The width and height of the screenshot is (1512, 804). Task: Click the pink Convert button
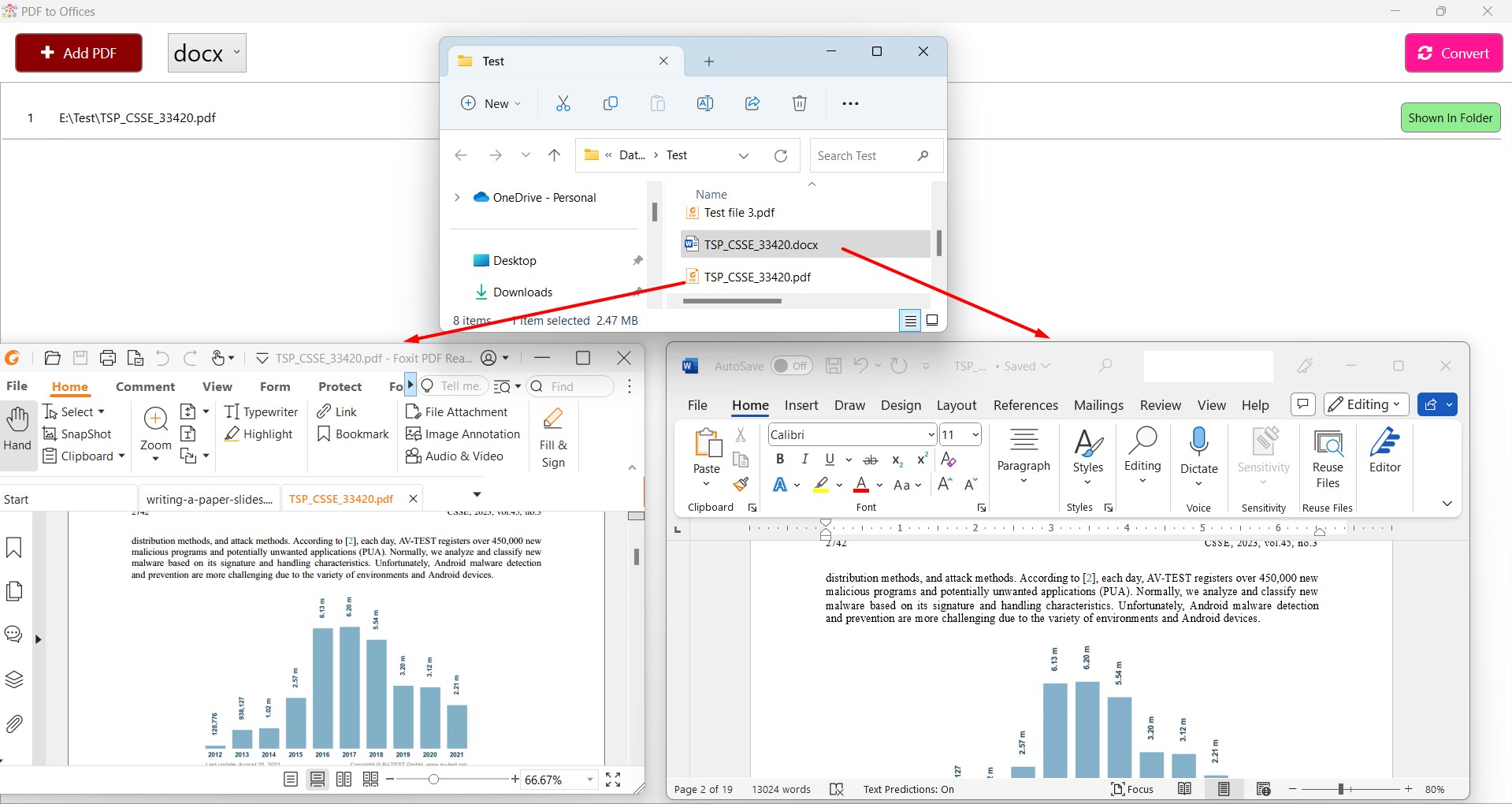point(1454,53)
